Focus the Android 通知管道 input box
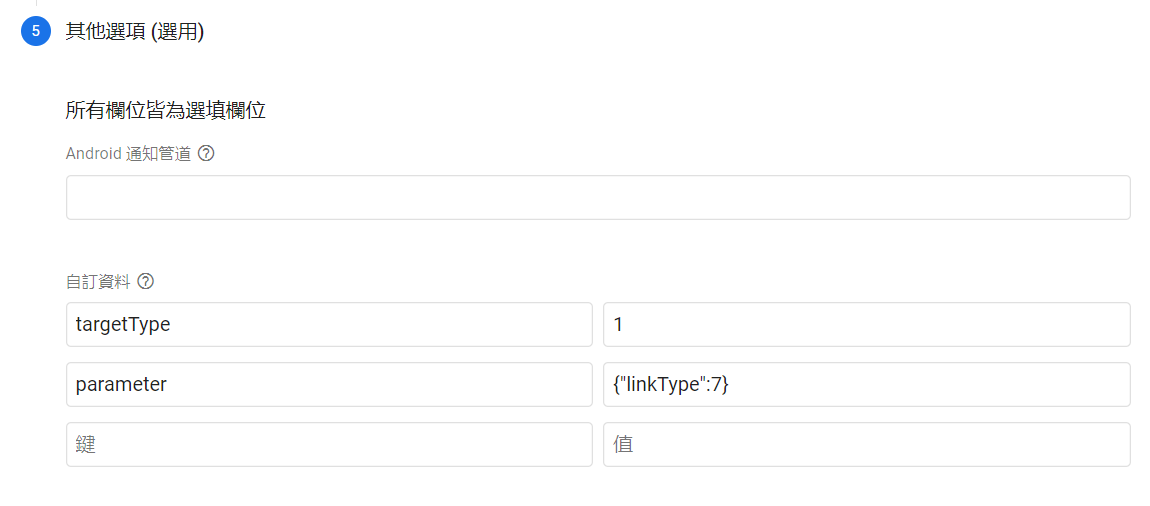This screenshot has width=1150, height=506. [x=598, y=198]
